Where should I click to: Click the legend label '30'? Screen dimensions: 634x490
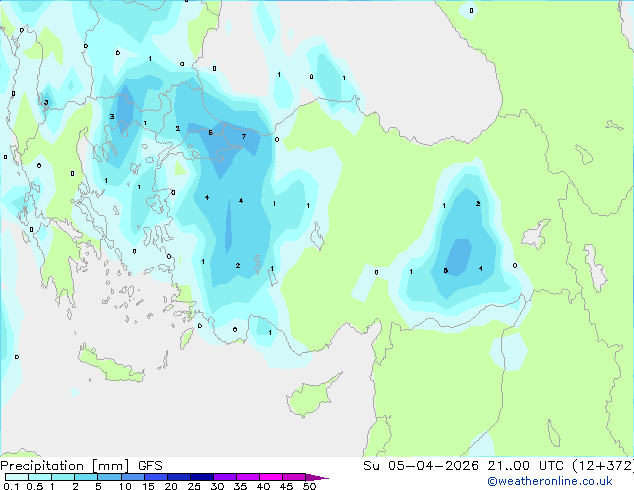click(x=217, y=486)
